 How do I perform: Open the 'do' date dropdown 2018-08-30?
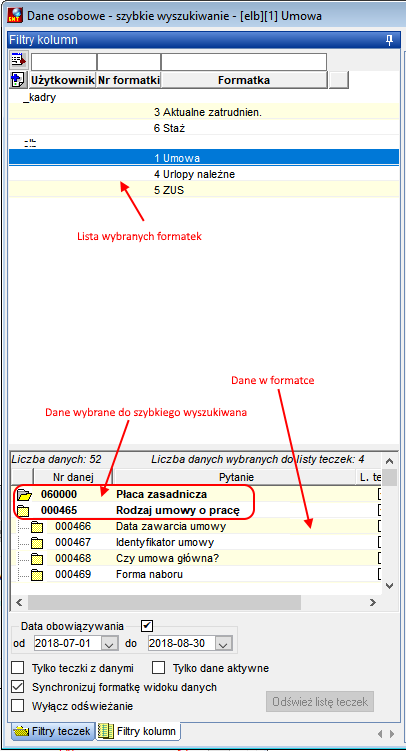224,644
